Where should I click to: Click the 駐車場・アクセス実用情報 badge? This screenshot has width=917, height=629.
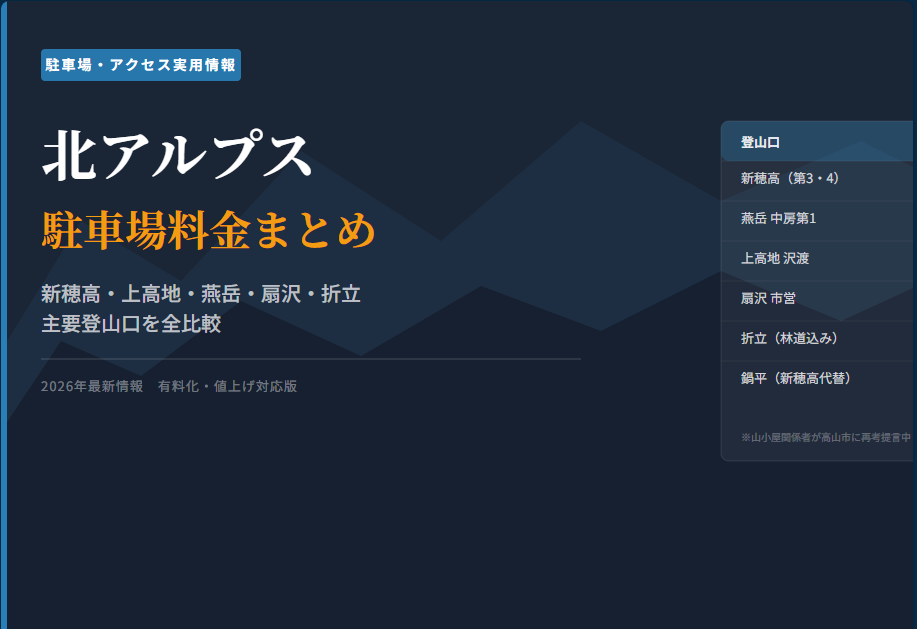pyautogui.click(x=140, y=65)
